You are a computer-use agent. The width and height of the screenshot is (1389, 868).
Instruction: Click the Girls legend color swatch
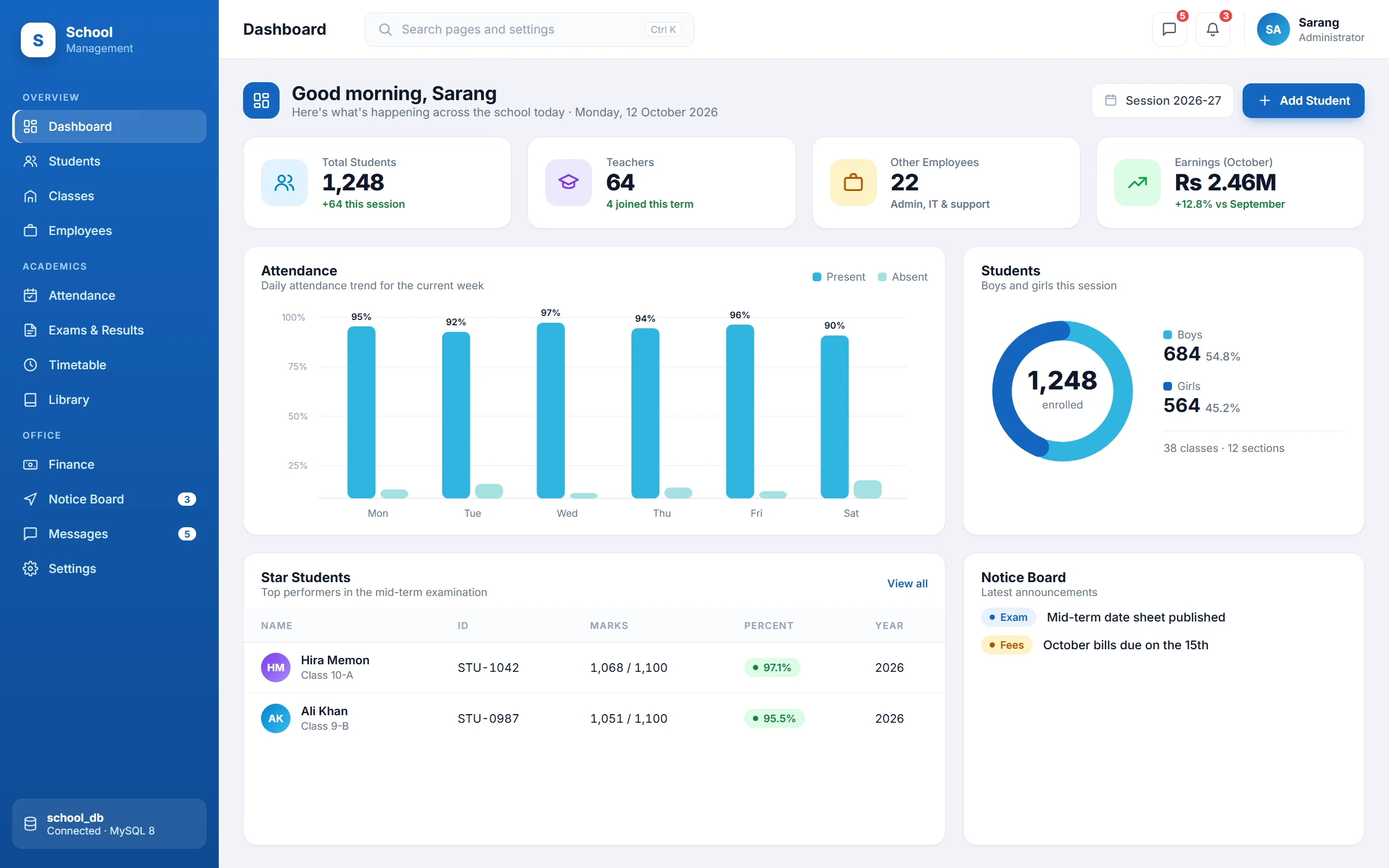coord(1167,387)
